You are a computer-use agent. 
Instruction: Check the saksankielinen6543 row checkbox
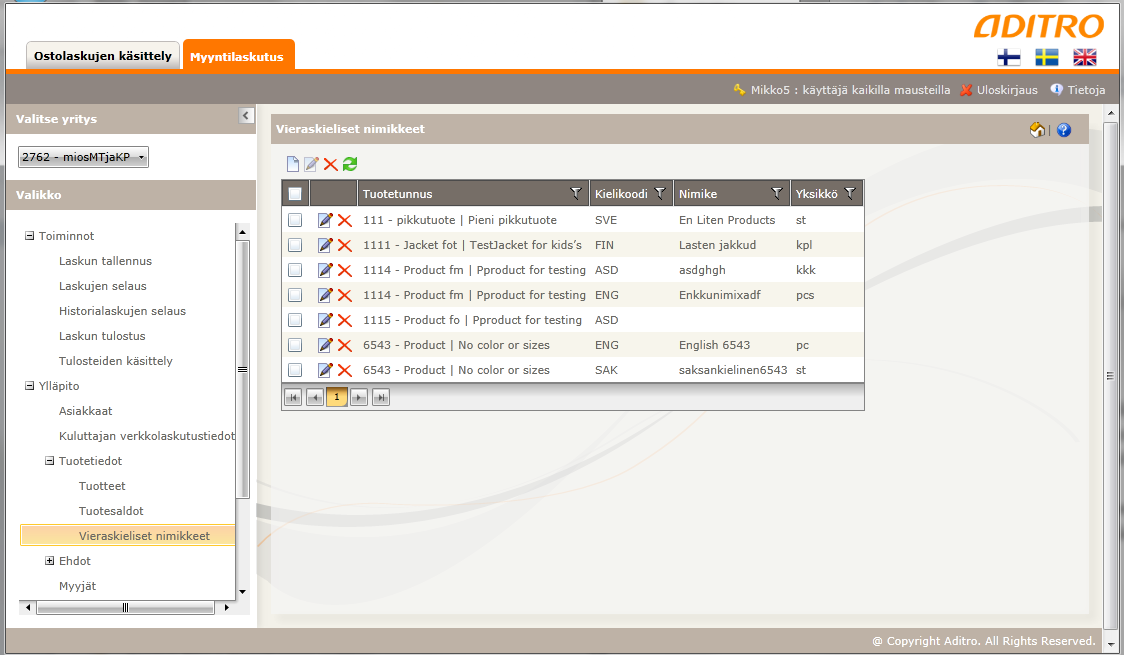tap(295, 370)
